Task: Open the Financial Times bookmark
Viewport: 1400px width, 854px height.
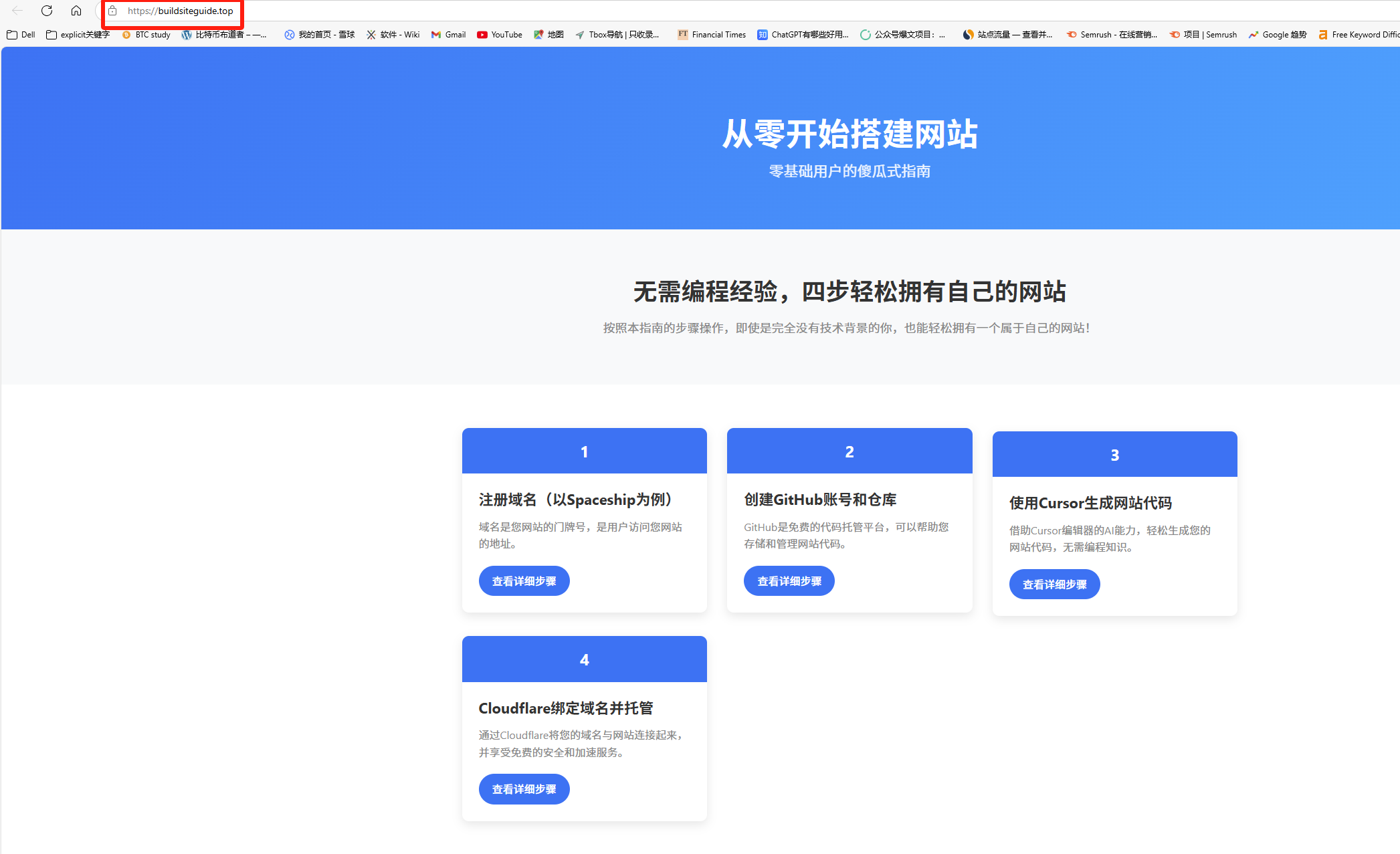Action: click(x=711, y=34)
